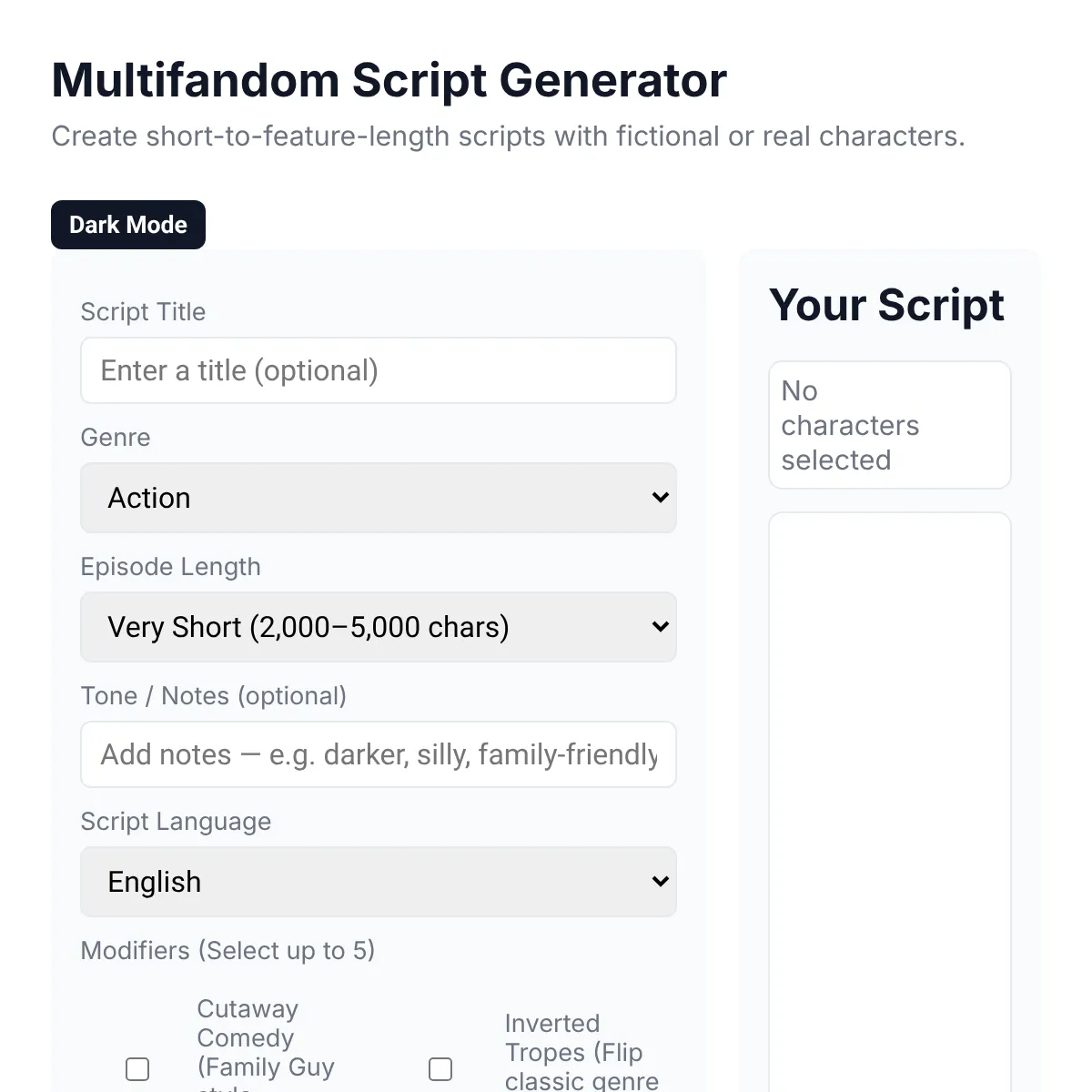
Task: Toggle the Dark Mode button
Action: [x=128, y=225]
